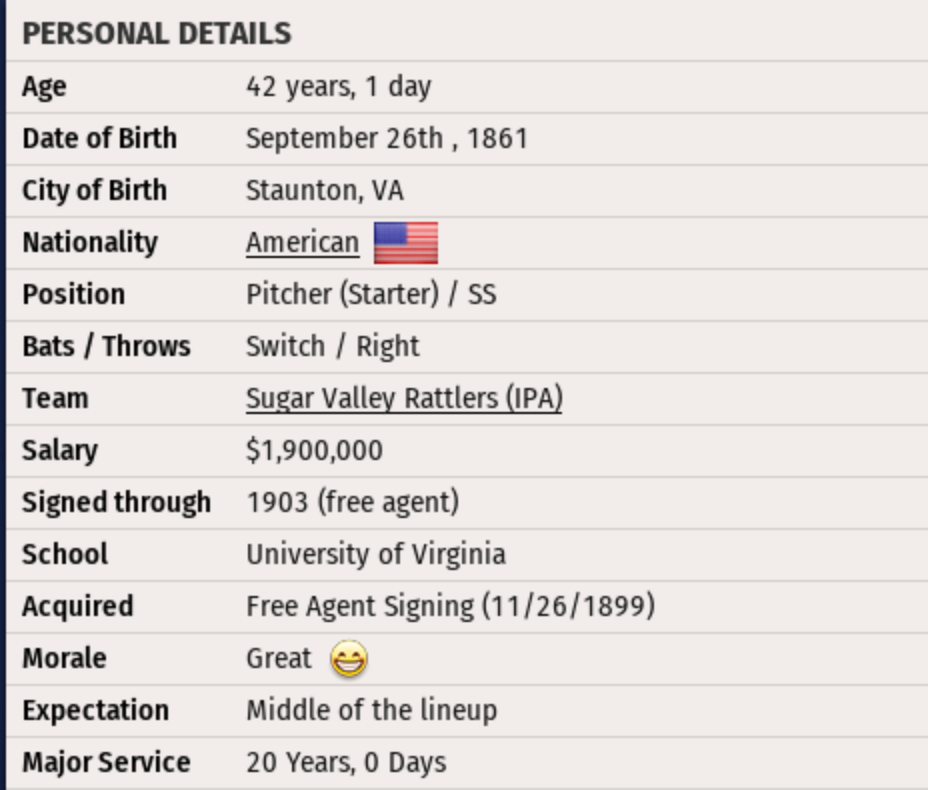Screen dimensions: 928x790
Task: Select the Switch / Right handedness value
Action: coord(333,346)
